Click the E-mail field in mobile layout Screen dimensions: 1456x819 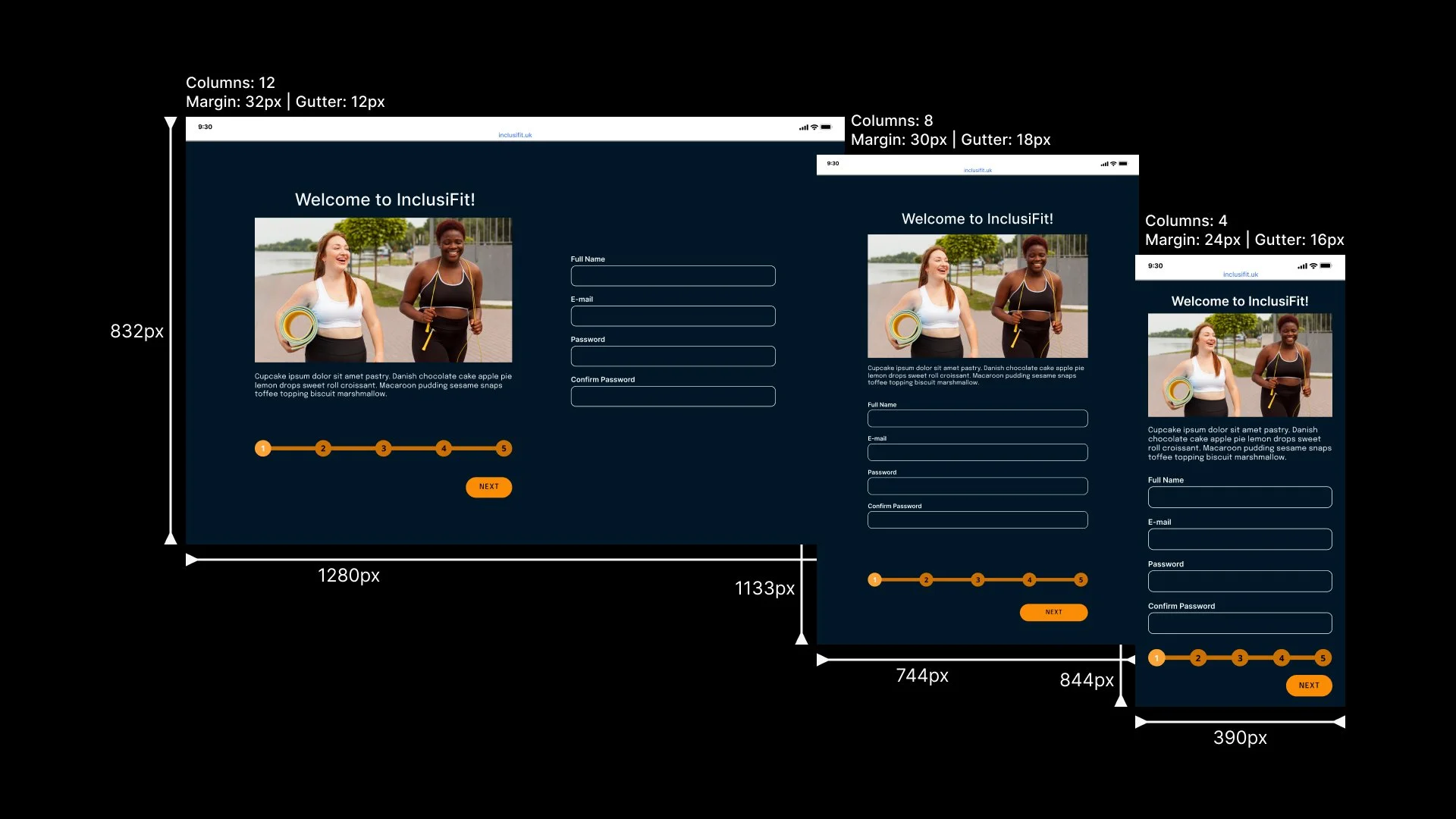point(1239,539)
